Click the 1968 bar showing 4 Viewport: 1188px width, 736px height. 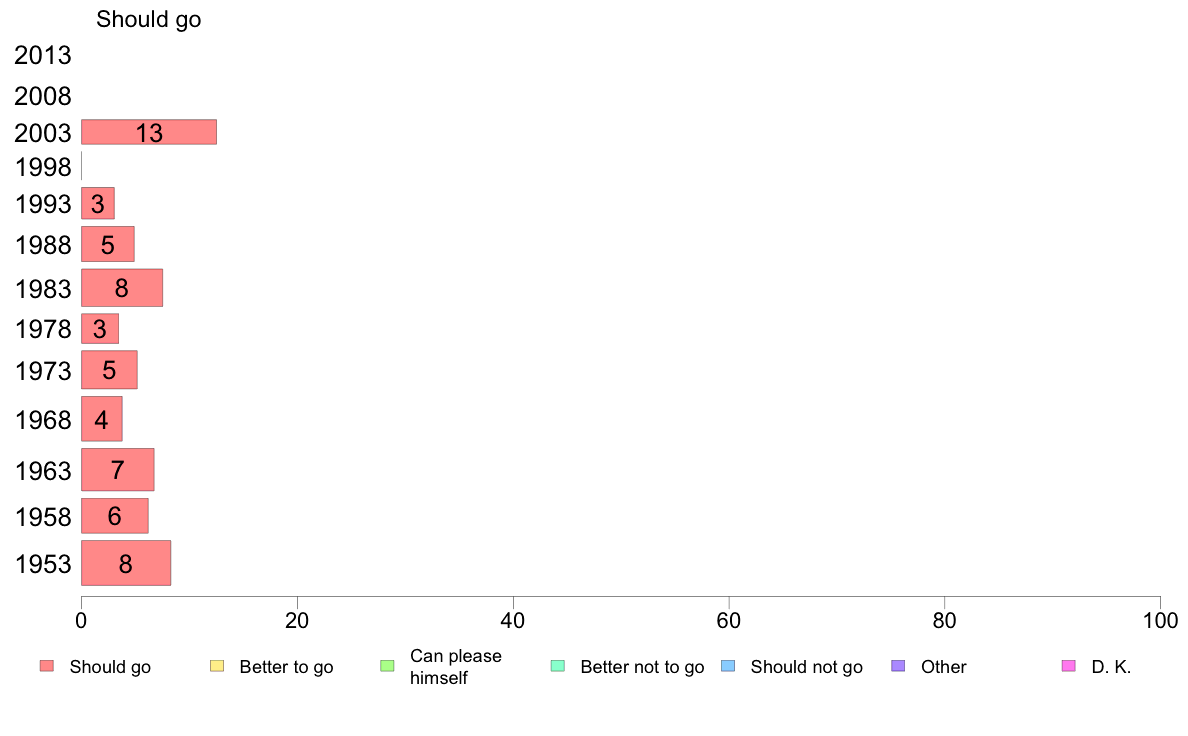[x=102, y=419]
